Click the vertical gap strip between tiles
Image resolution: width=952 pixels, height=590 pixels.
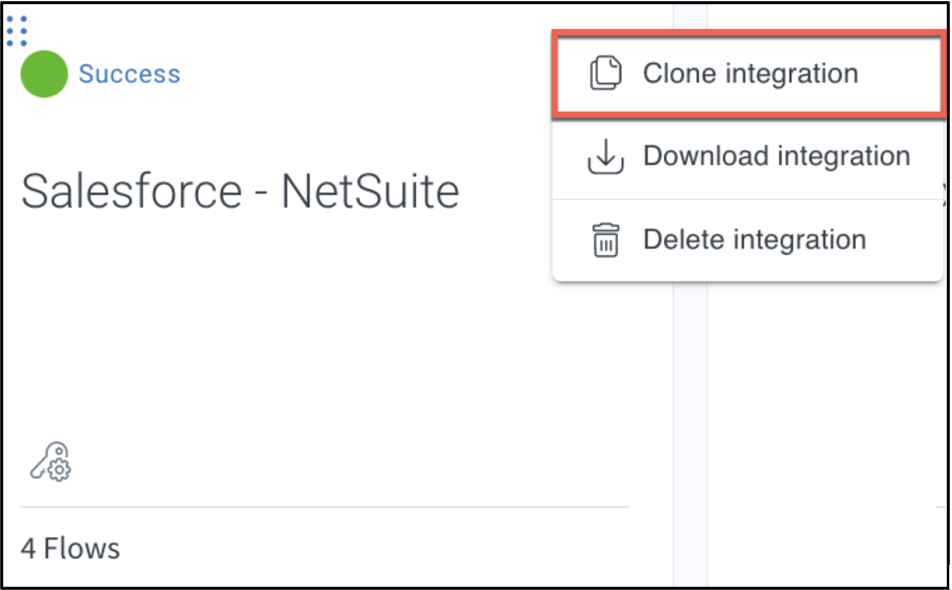pos(690,400)
